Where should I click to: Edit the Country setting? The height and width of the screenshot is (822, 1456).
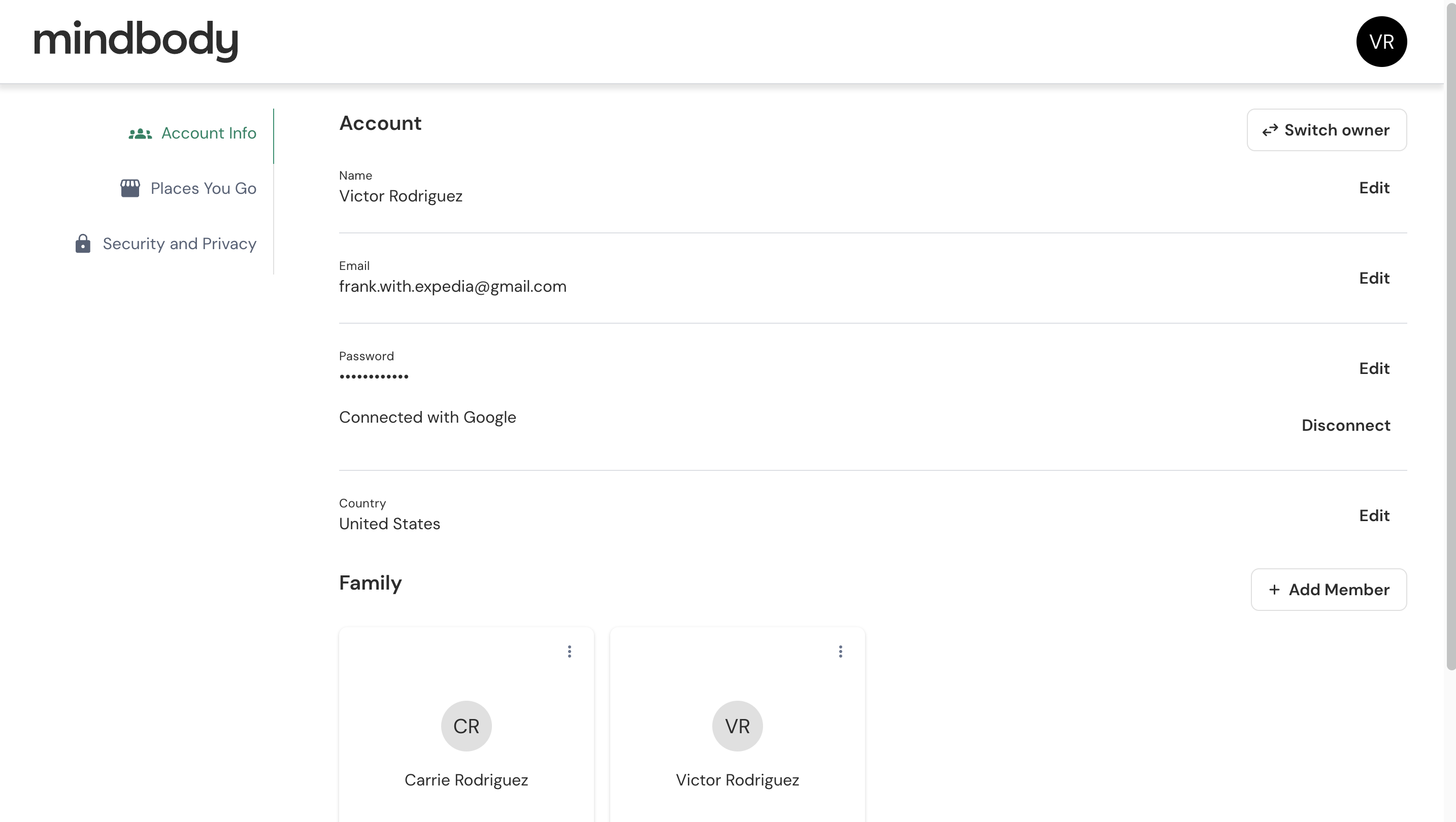[x=1374, y=515]
